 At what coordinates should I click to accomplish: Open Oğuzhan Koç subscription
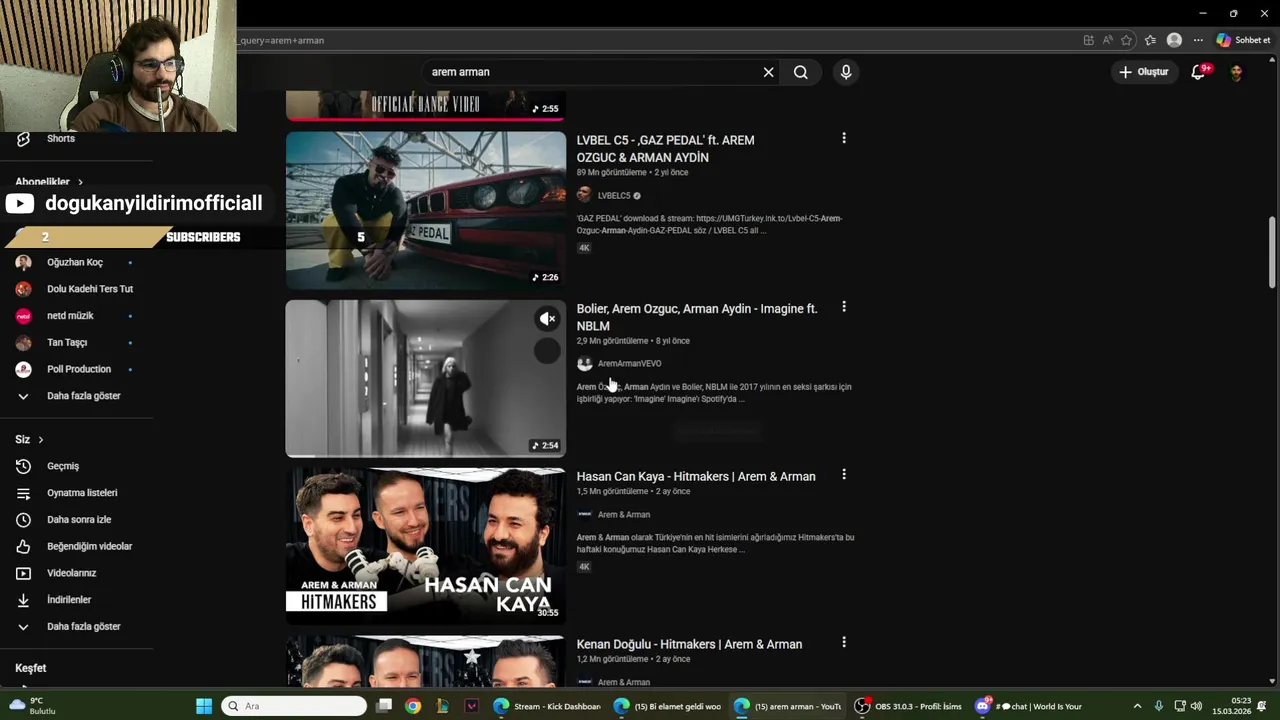click(76, 263)
